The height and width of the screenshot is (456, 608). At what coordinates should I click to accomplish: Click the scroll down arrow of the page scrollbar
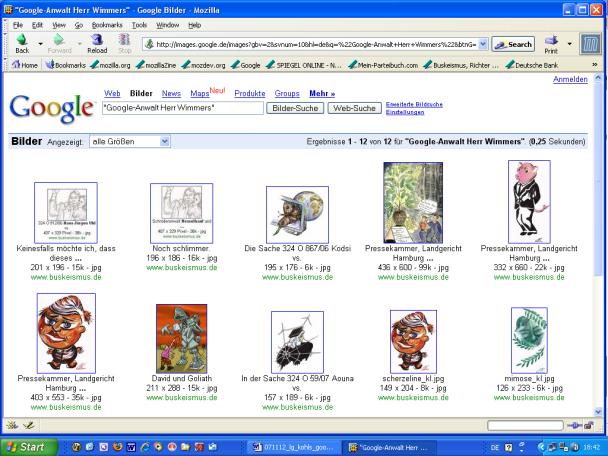coord(598,412)
